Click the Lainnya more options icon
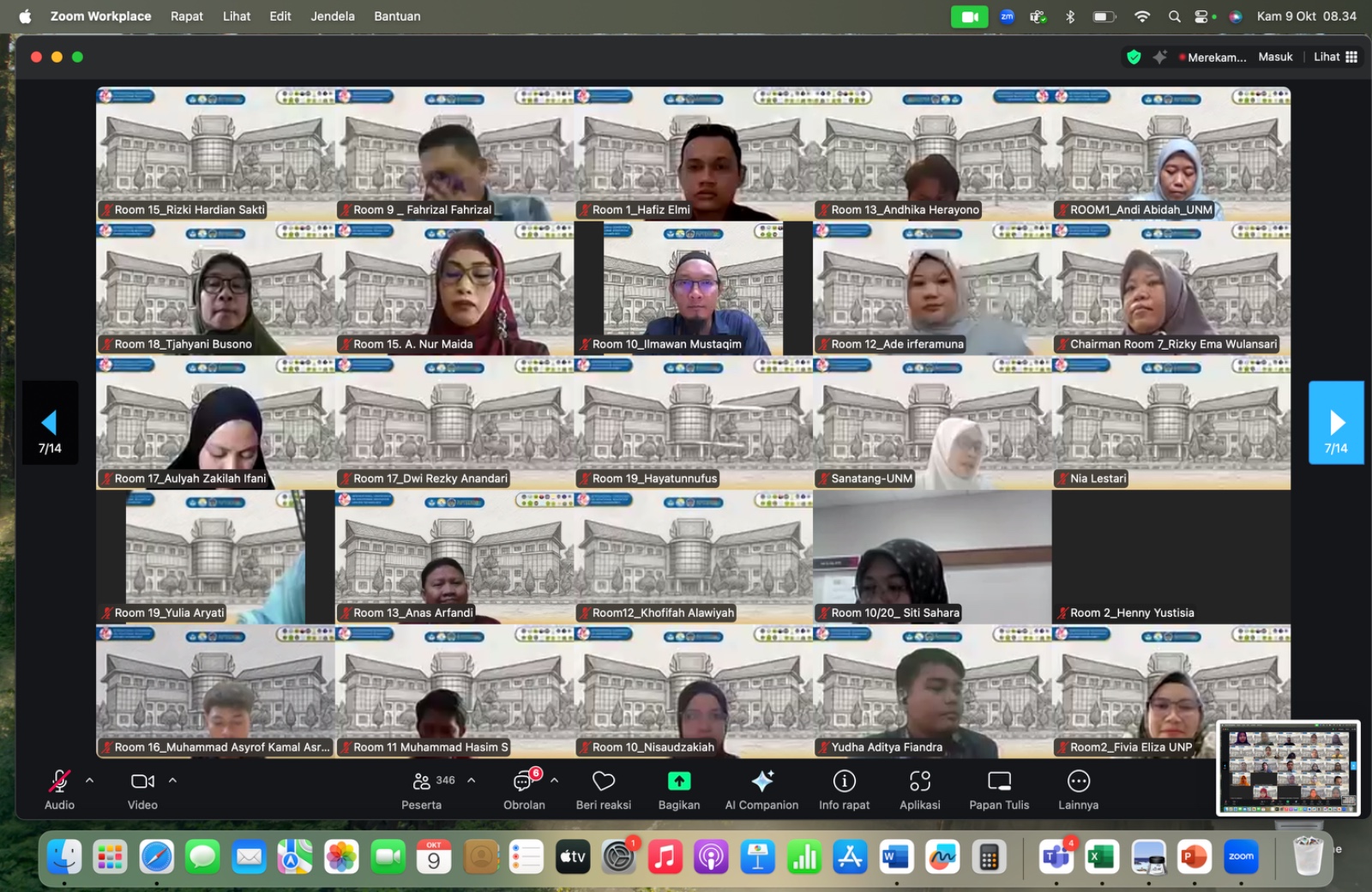 coord(1078,781)
